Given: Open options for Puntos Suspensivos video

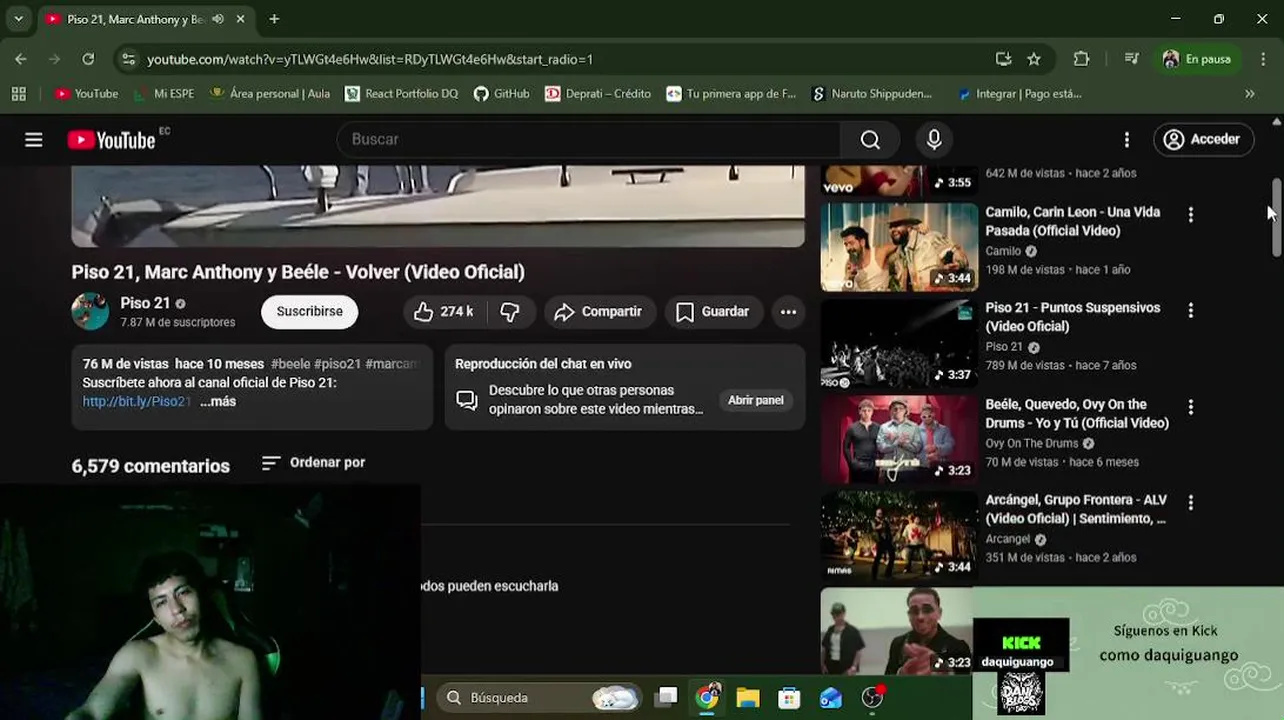Looking at the screenshot, I should pyautogui.click(x=1190, y=311).
